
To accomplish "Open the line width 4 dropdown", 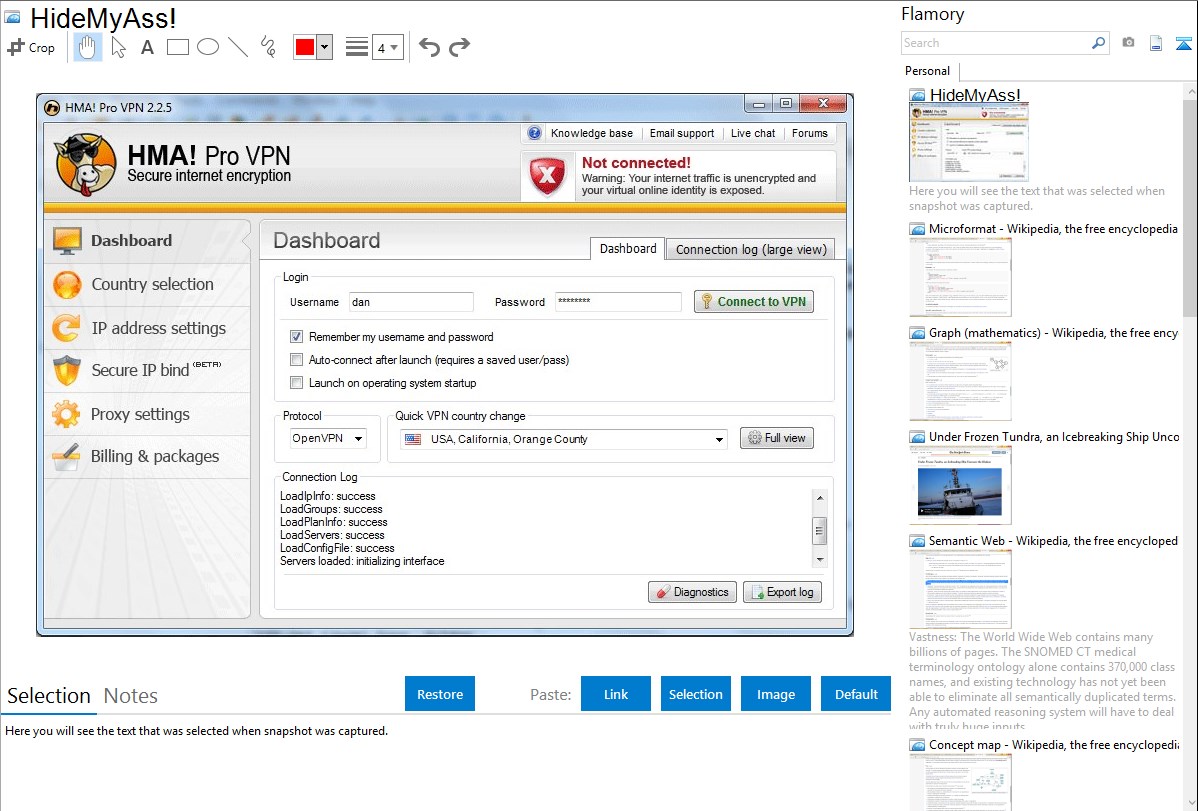I will (x=387, y=48).
